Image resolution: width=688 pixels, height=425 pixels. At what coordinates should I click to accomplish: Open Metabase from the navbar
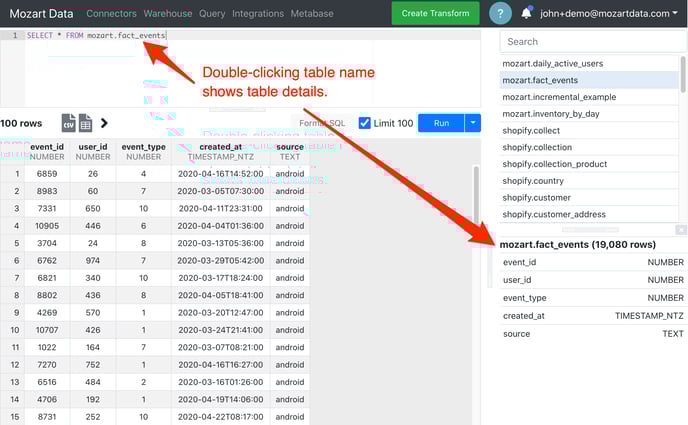pos(312,14)
